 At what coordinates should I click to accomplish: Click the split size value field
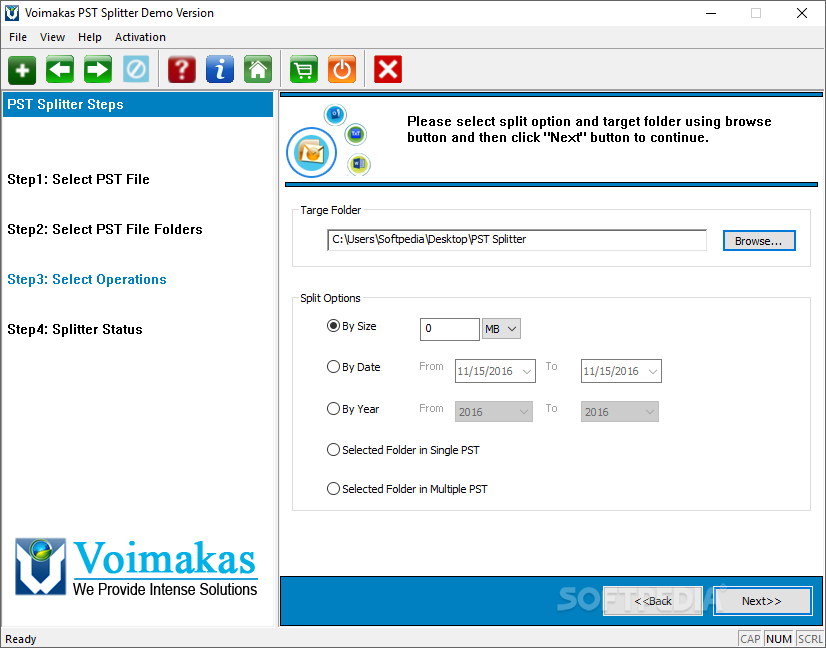coord(449,329)
